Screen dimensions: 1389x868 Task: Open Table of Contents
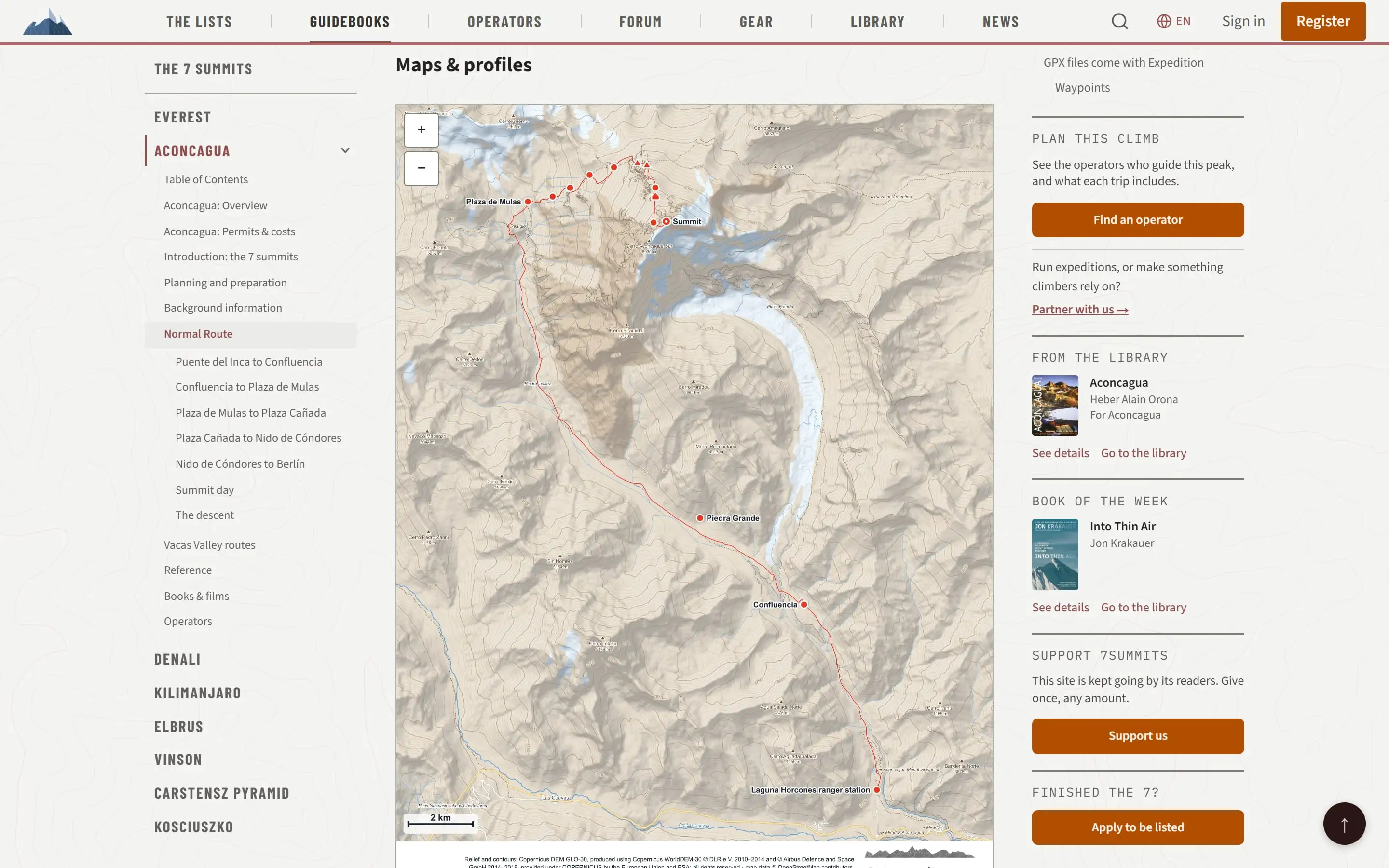tap(205, 180)
